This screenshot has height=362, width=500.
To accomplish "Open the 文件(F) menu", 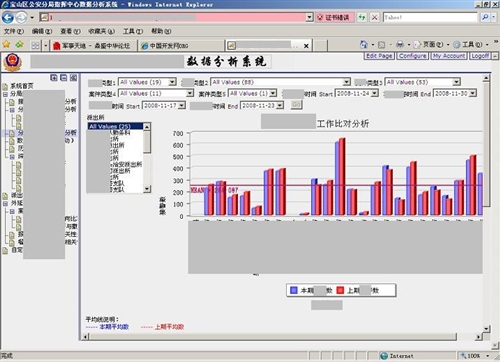I will 14,31.
